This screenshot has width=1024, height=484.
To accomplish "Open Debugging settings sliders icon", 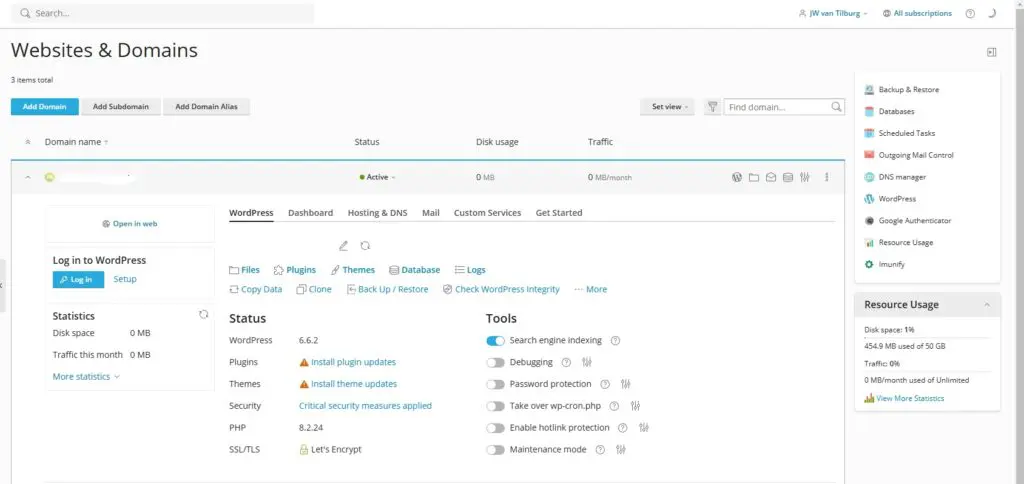I will coord(586,362).
